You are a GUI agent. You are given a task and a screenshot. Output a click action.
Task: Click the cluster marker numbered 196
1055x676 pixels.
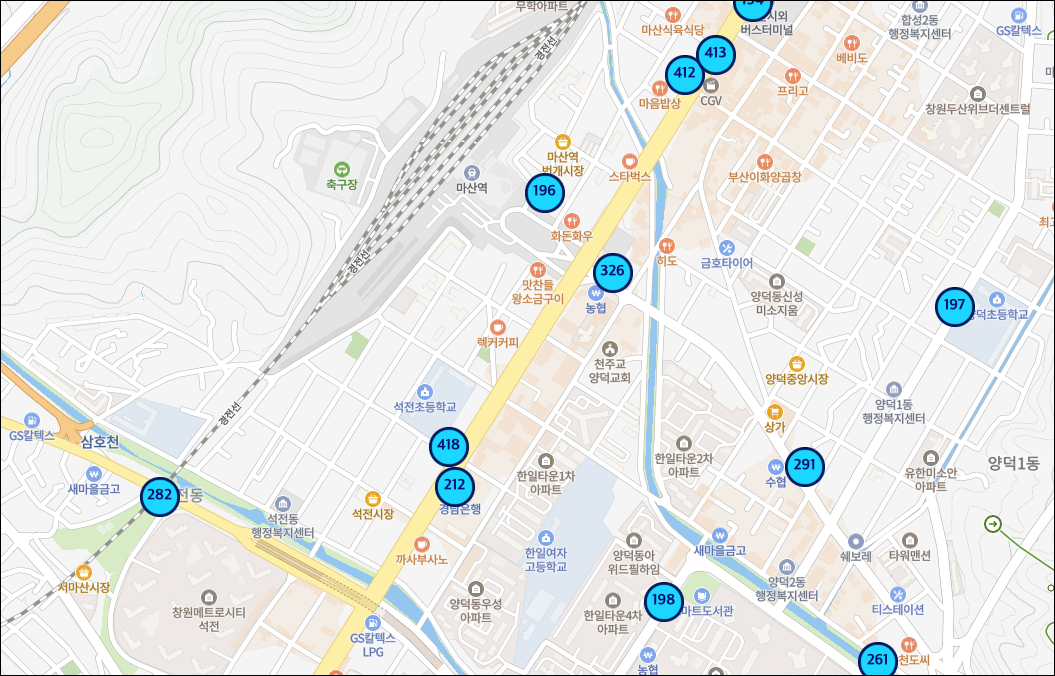(x=545, y=192)
